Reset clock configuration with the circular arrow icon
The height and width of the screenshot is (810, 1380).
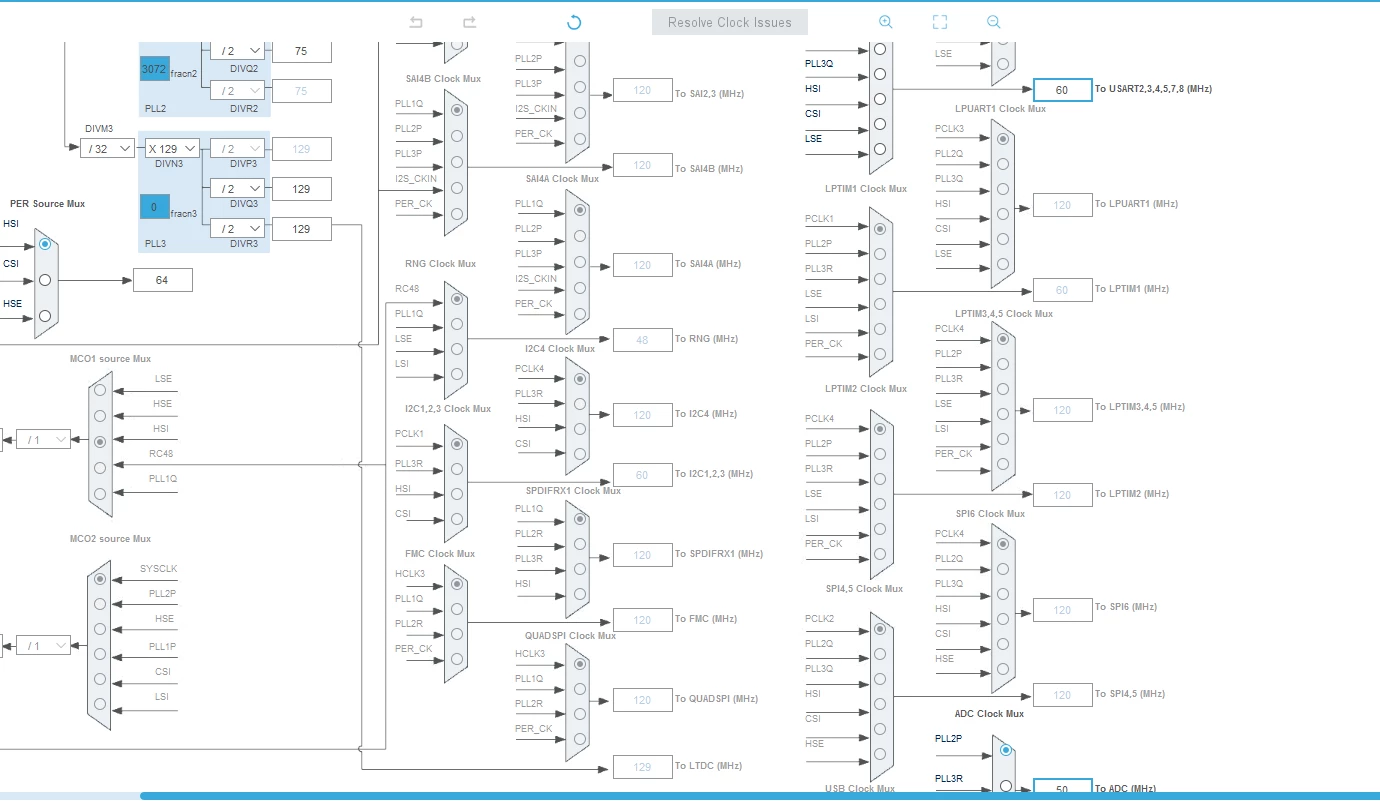(x=574, y=22)
